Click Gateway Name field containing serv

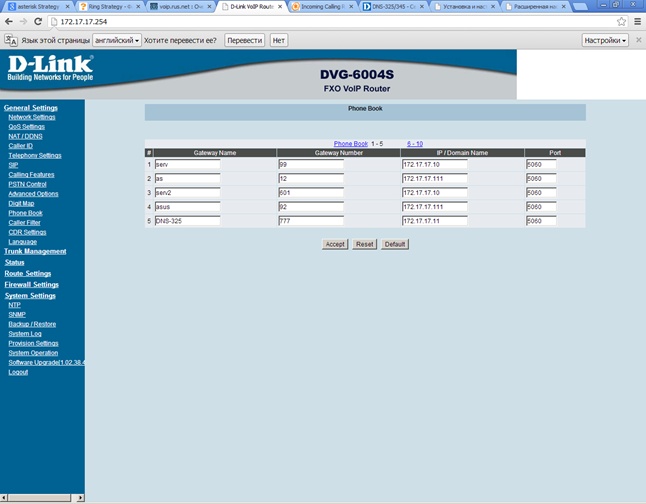(x=187, y=164)
